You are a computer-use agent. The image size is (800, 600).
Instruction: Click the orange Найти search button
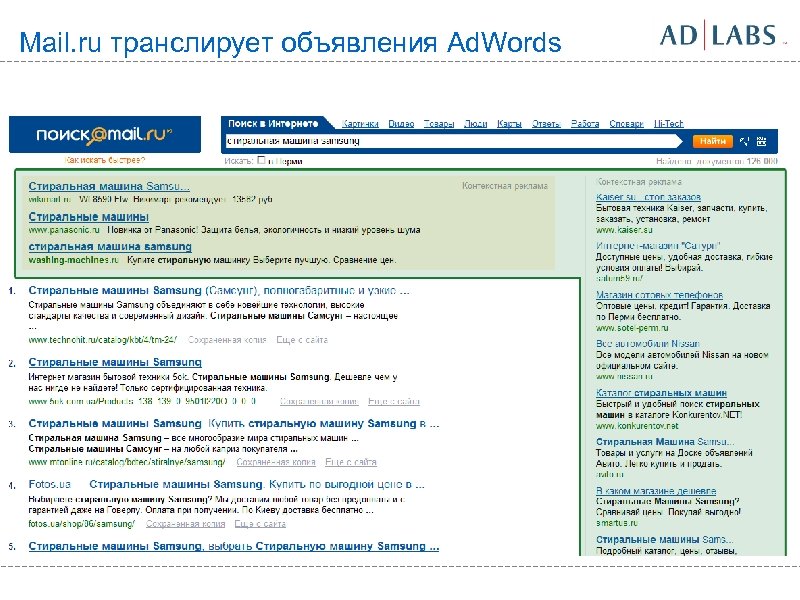click(x=712, y=141)
